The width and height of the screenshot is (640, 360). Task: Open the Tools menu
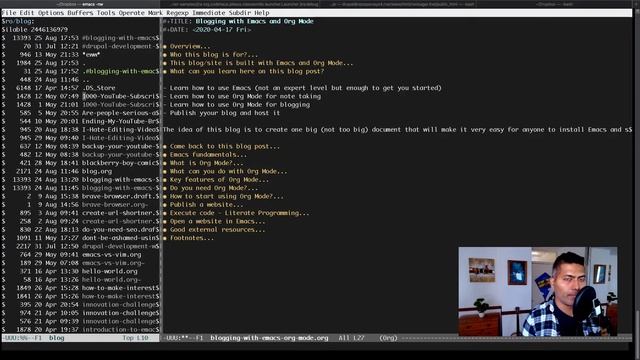point(106,13)
